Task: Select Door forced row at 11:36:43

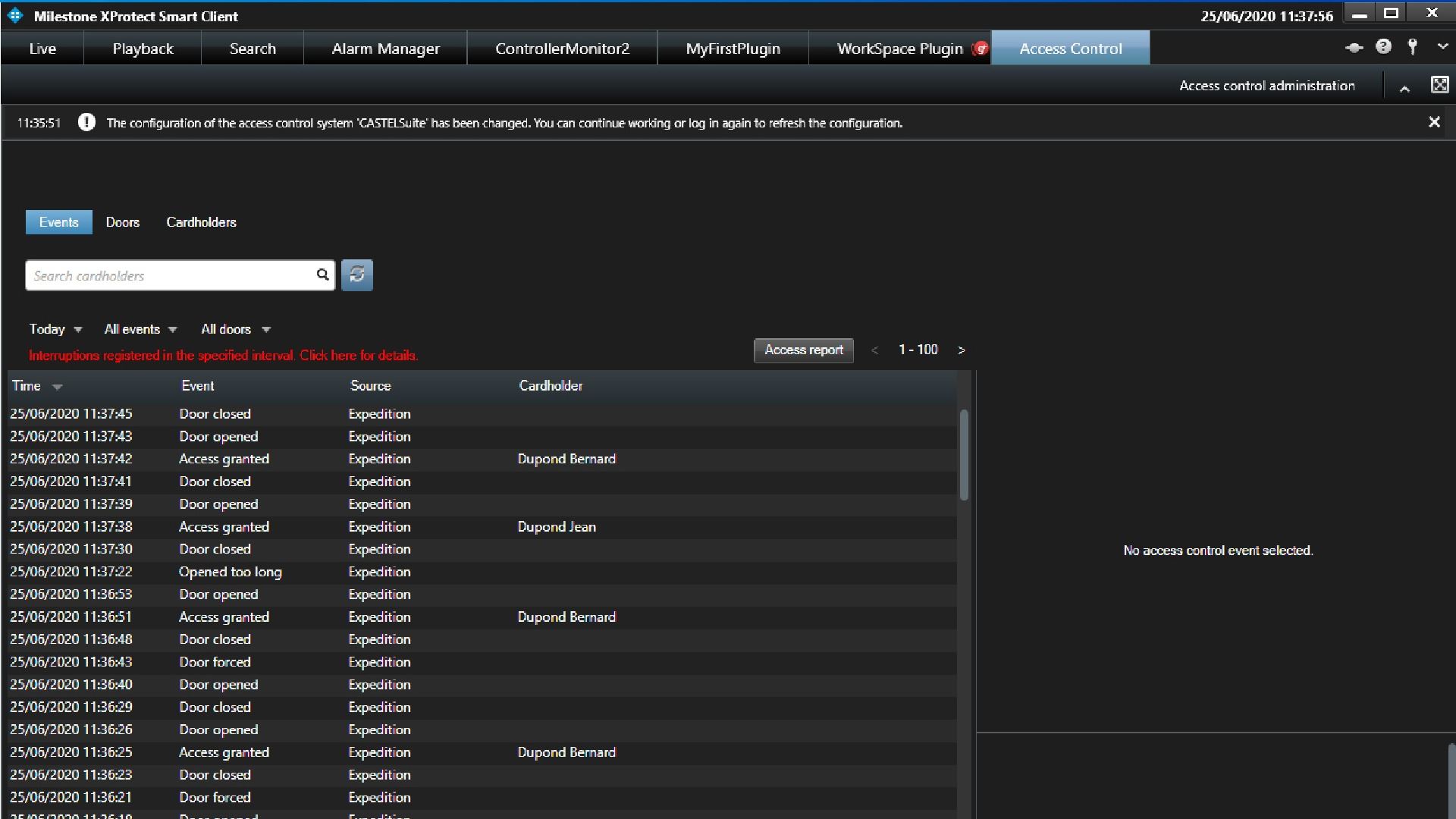Action: (482, 662)
